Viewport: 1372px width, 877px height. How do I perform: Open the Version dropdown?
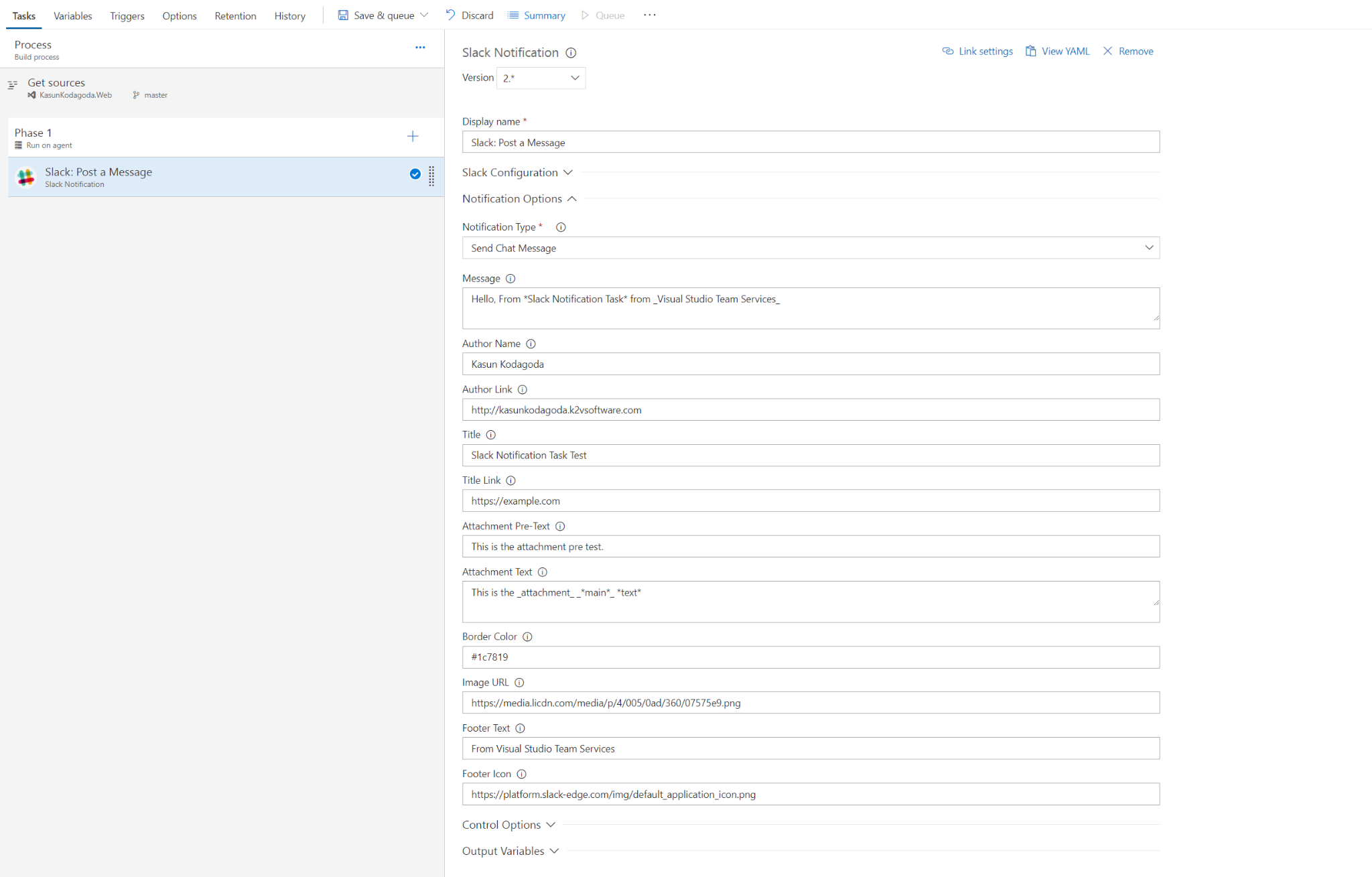541,78
